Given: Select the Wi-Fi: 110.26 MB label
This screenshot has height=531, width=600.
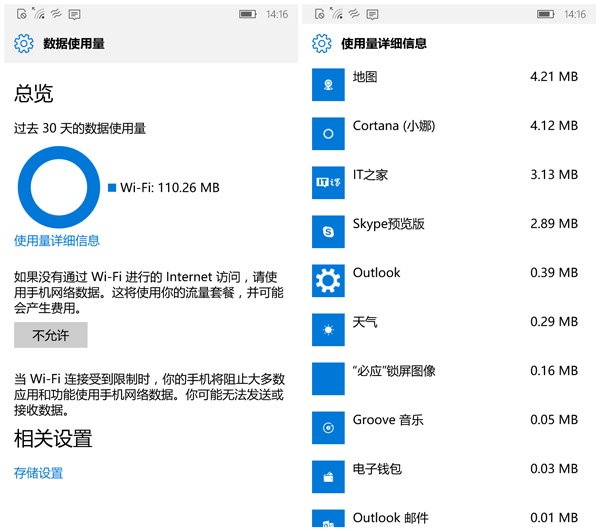Looking at the screenshot, I should 170,187.
